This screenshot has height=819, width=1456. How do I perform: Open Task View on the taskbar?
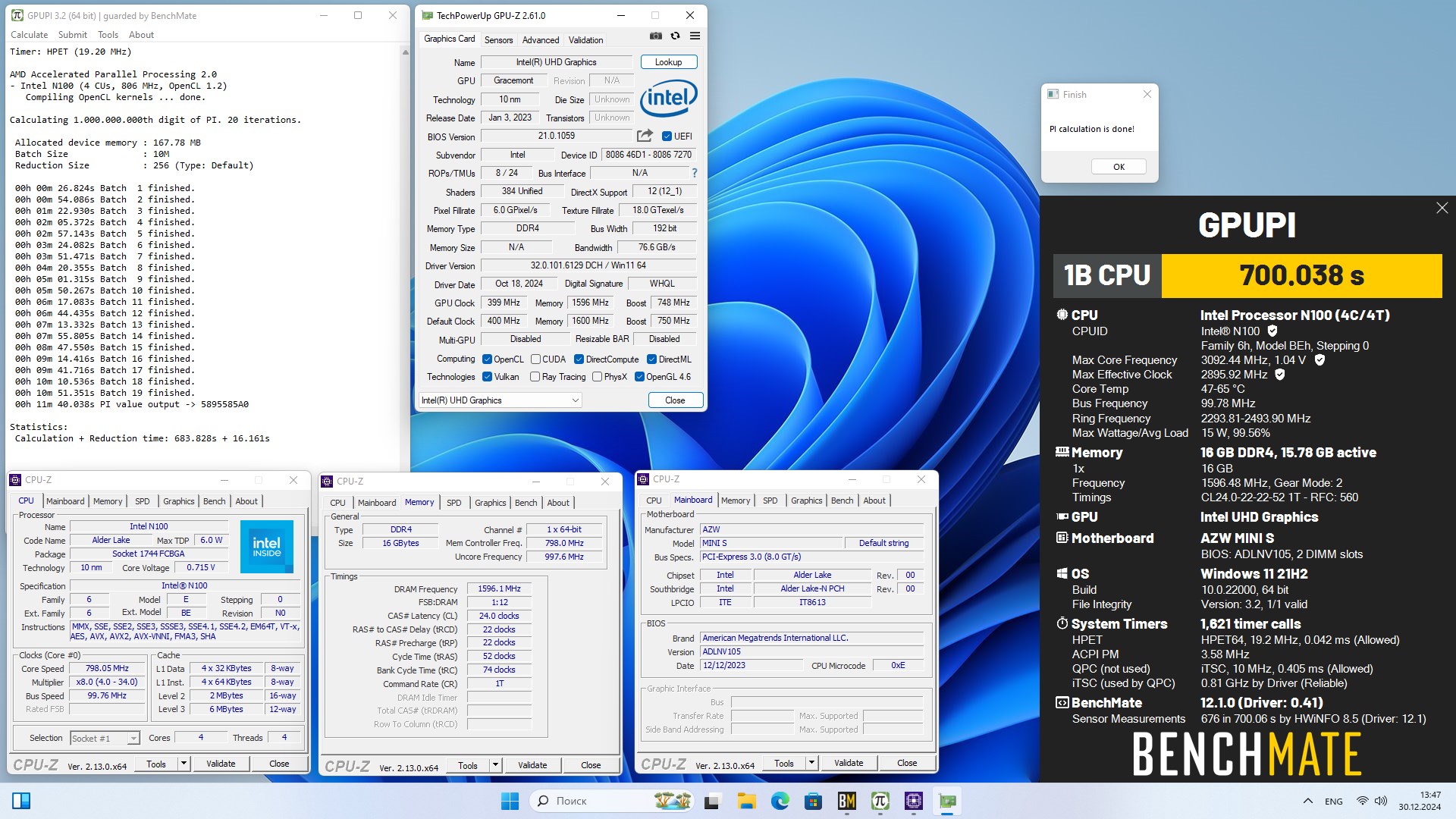(712, 801)
